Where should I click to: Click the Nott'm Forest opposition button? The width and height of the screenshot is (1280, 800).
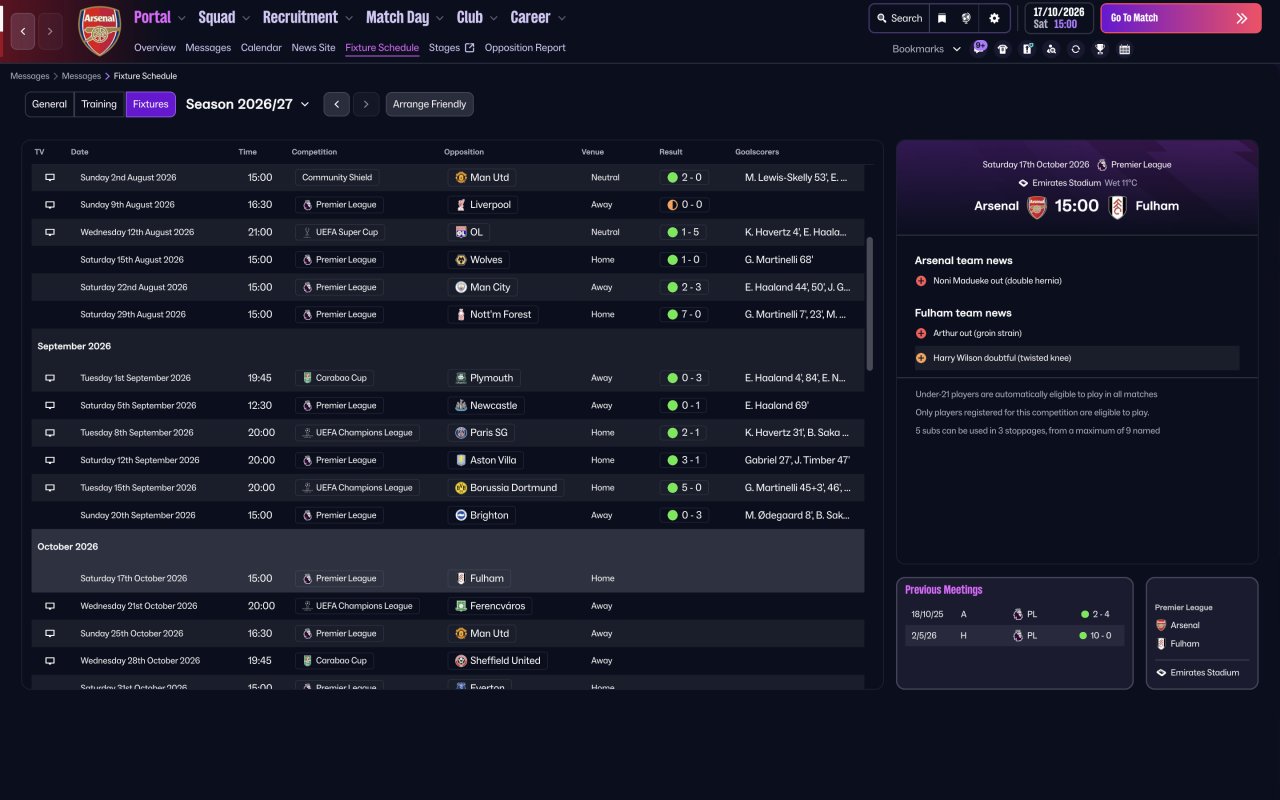tap(494, 314)
